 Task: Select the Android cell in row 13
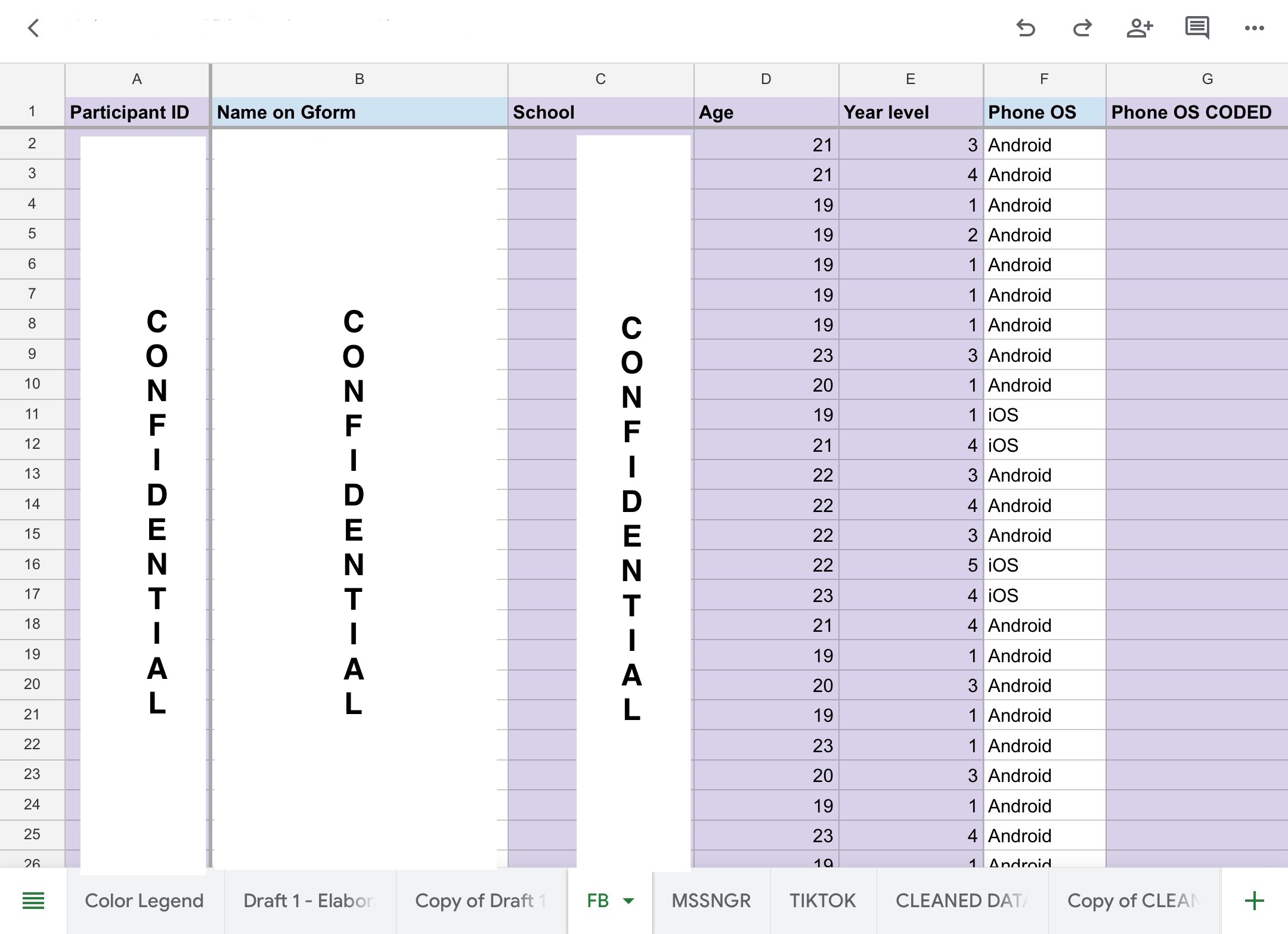click(1044, 475)
